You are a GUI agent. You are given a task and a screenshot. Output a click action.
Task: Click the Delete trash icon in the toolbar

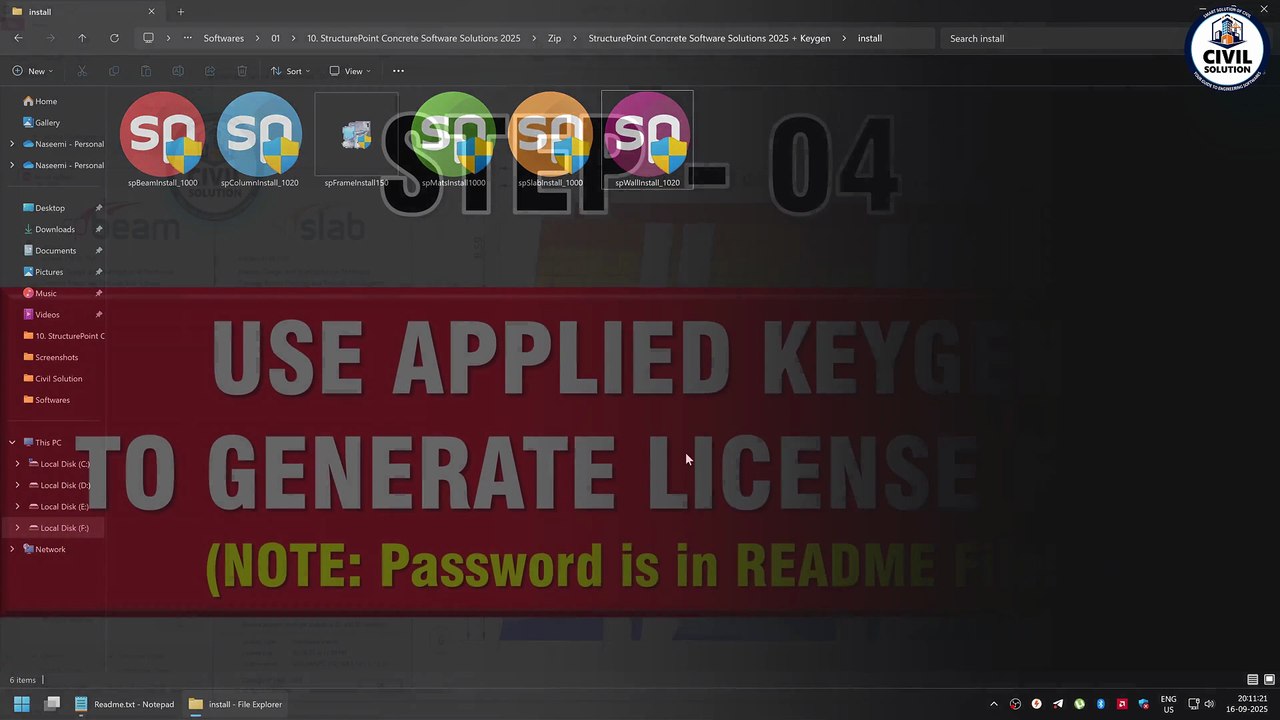242,71
